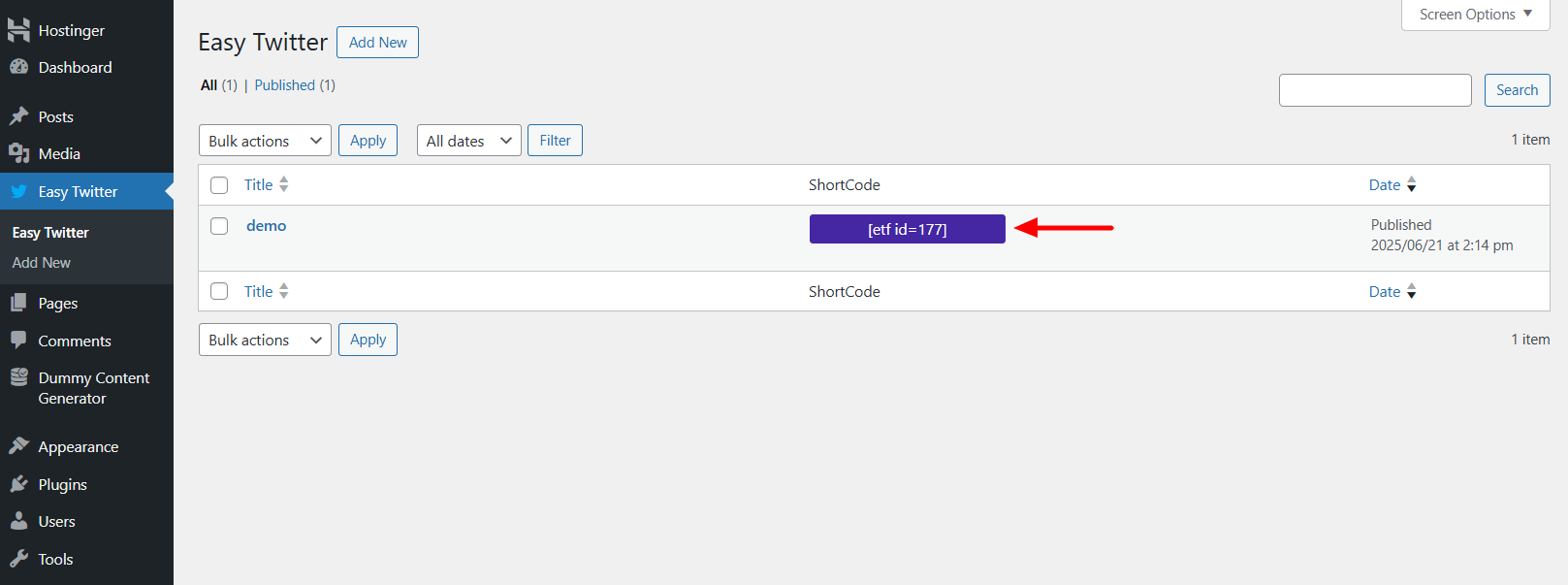Open the demo post for editing
Image resolution: width=1568 pixels, height=585 pixels.
click(266, 225)
